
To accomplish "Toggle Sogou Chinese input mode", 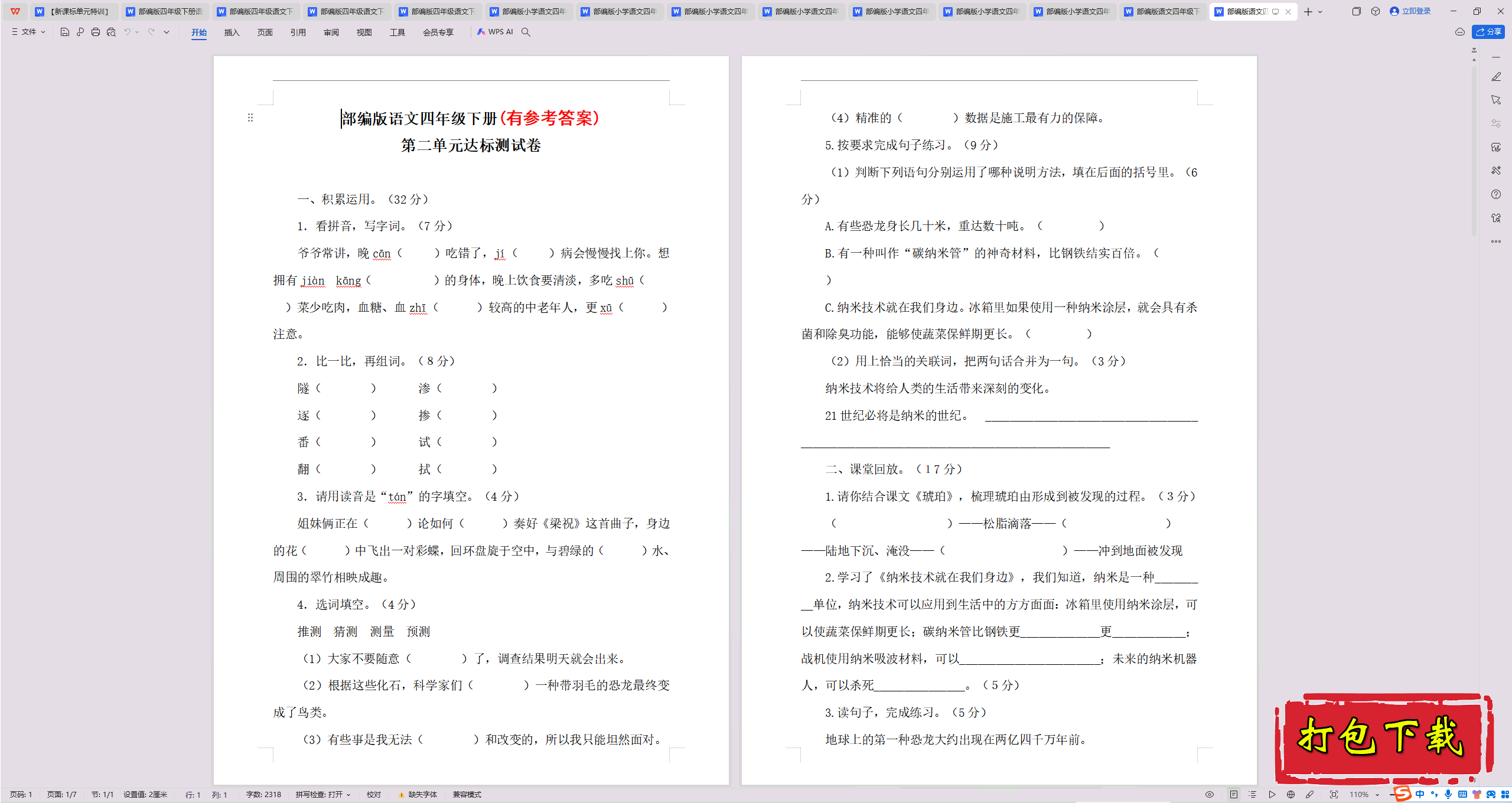I will point(1420,795).
